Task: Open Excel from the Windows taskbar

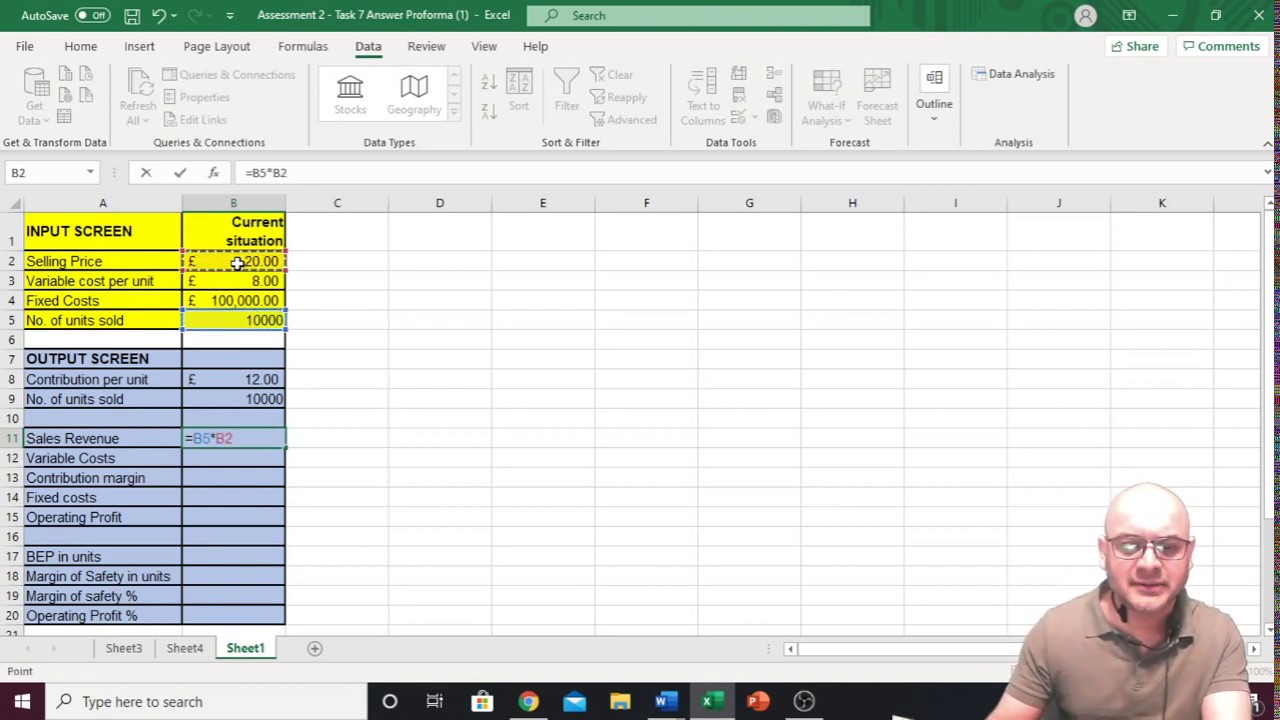Action: tap(711, 701)
